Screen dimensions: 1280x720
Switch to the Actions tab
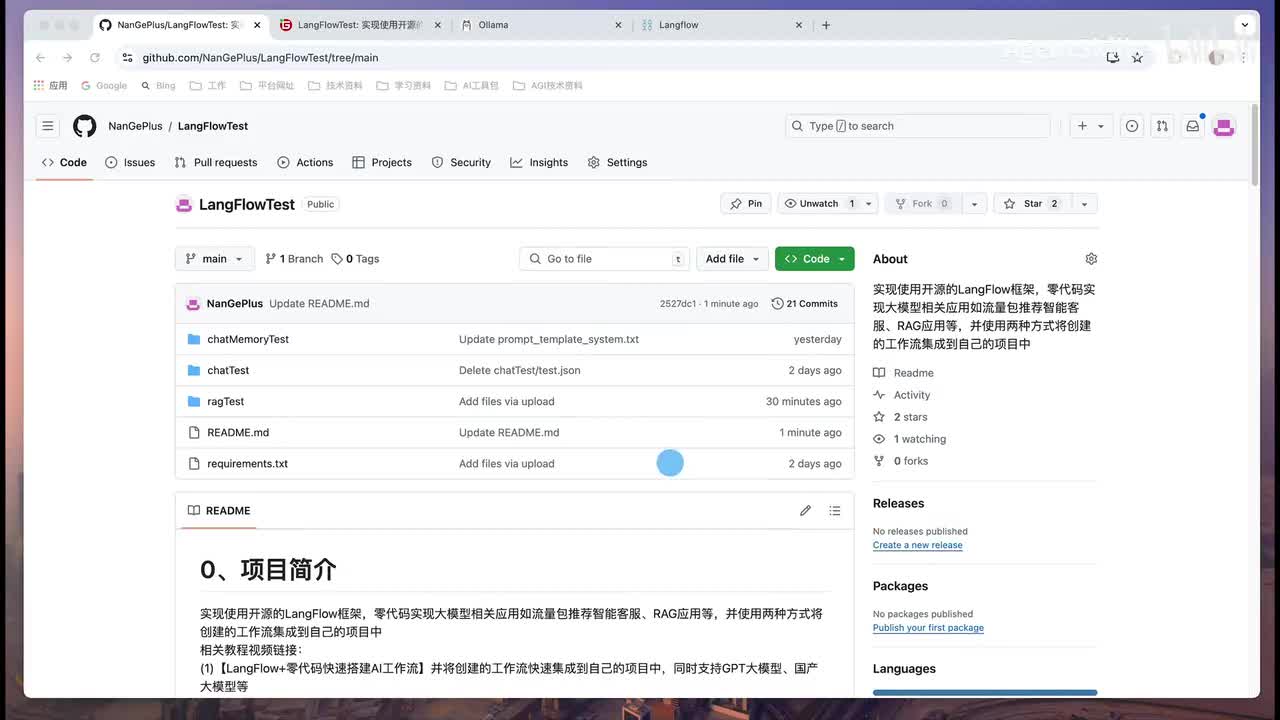(x=305, y=162)
